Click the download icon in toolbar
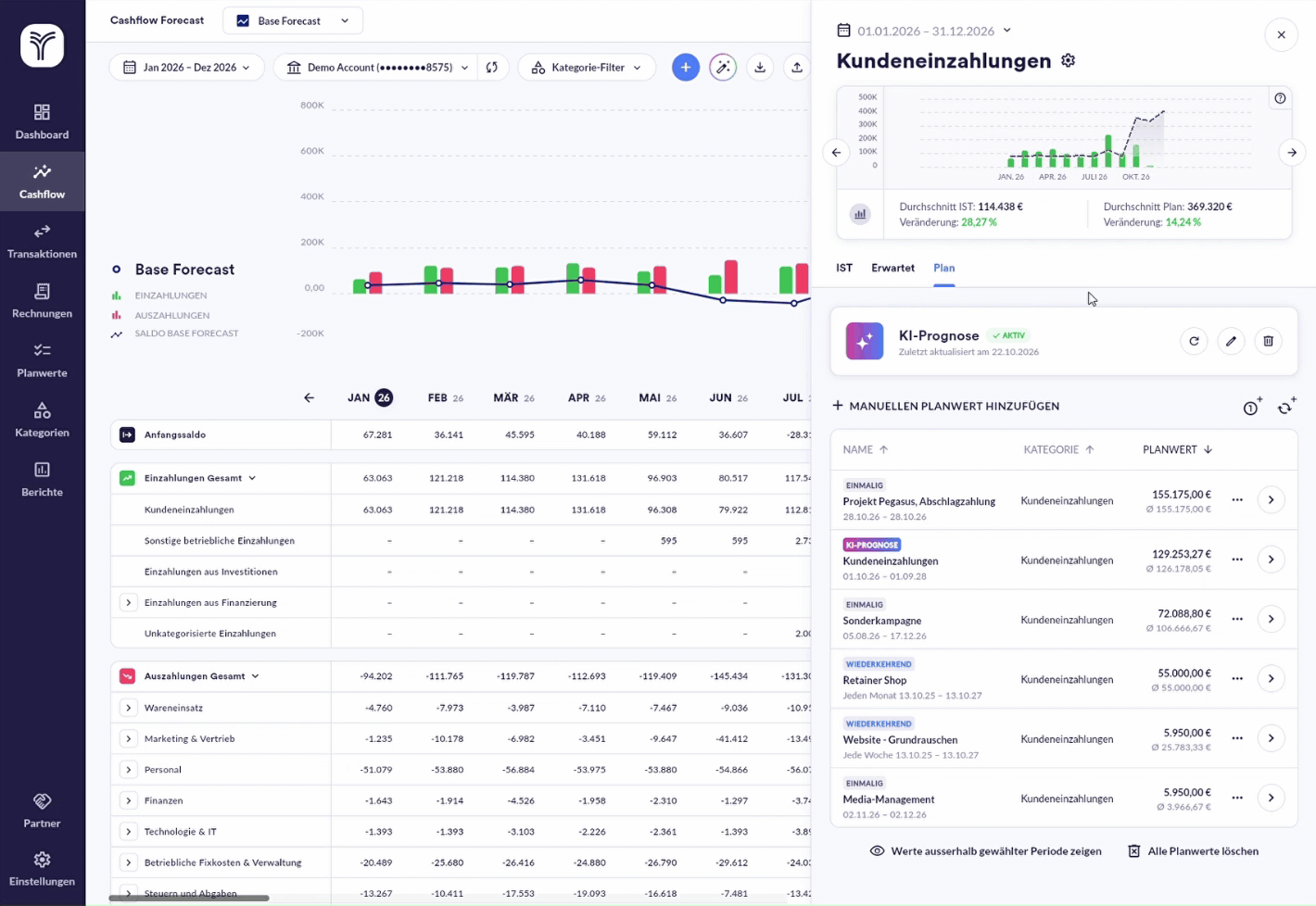Image resolution: width=1316 pixels, height=906 pixels. coord(760,68)
